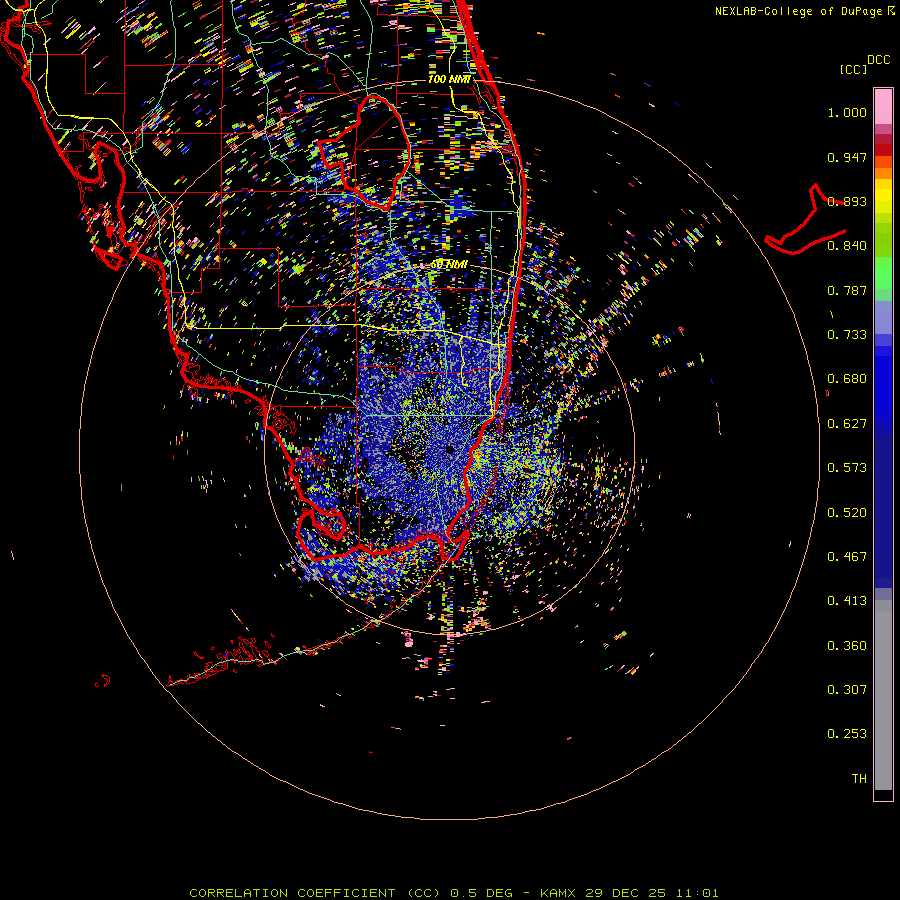Image resolution: width=900 pixels, height=900 pixels.
Task: Click the 1.000 value on the color scale
Action: [847, 112]
